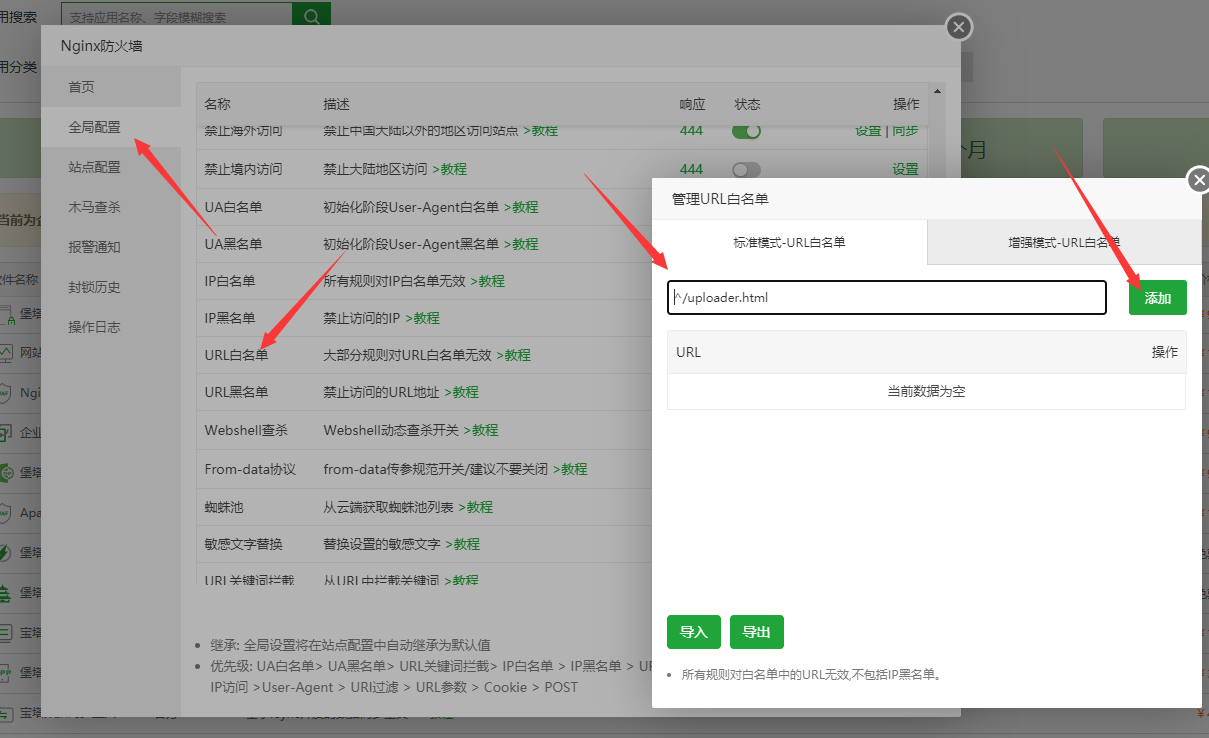Click the IP黑名单 row name
1209x738 pixels.
tap(230, 318)
